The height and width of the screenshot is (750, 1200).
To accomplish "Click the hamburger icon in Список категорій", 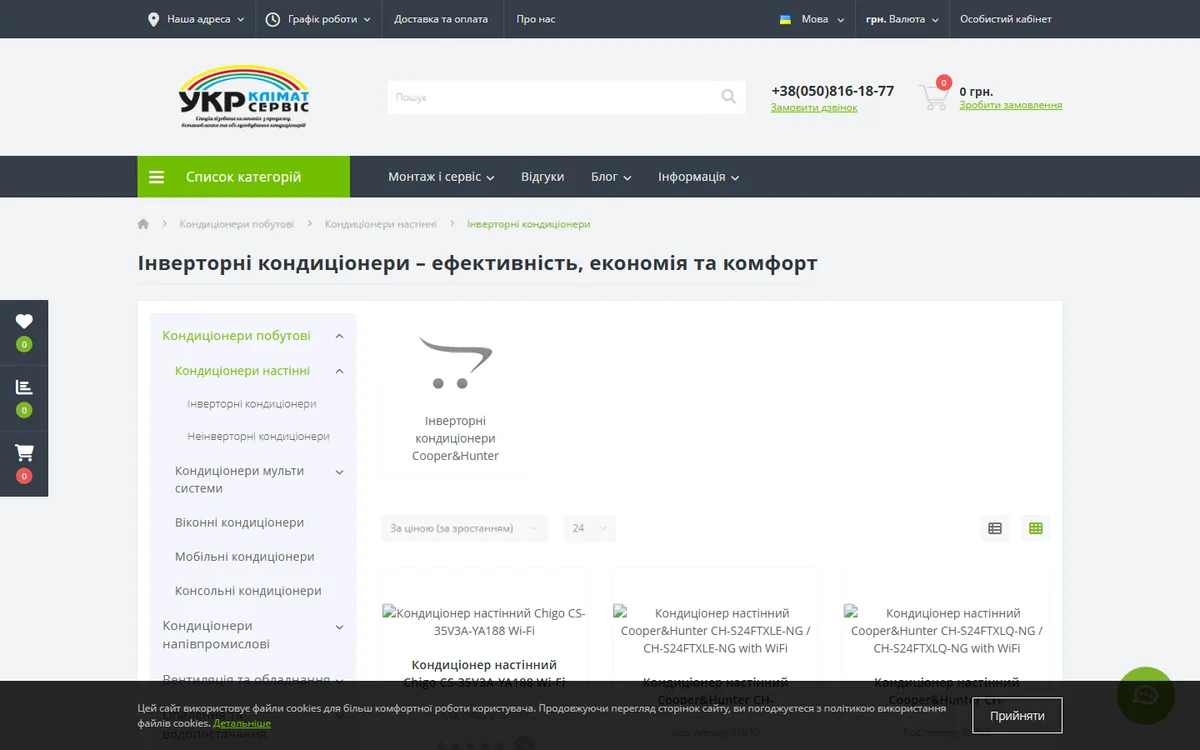I will click(x=156, y=177).
